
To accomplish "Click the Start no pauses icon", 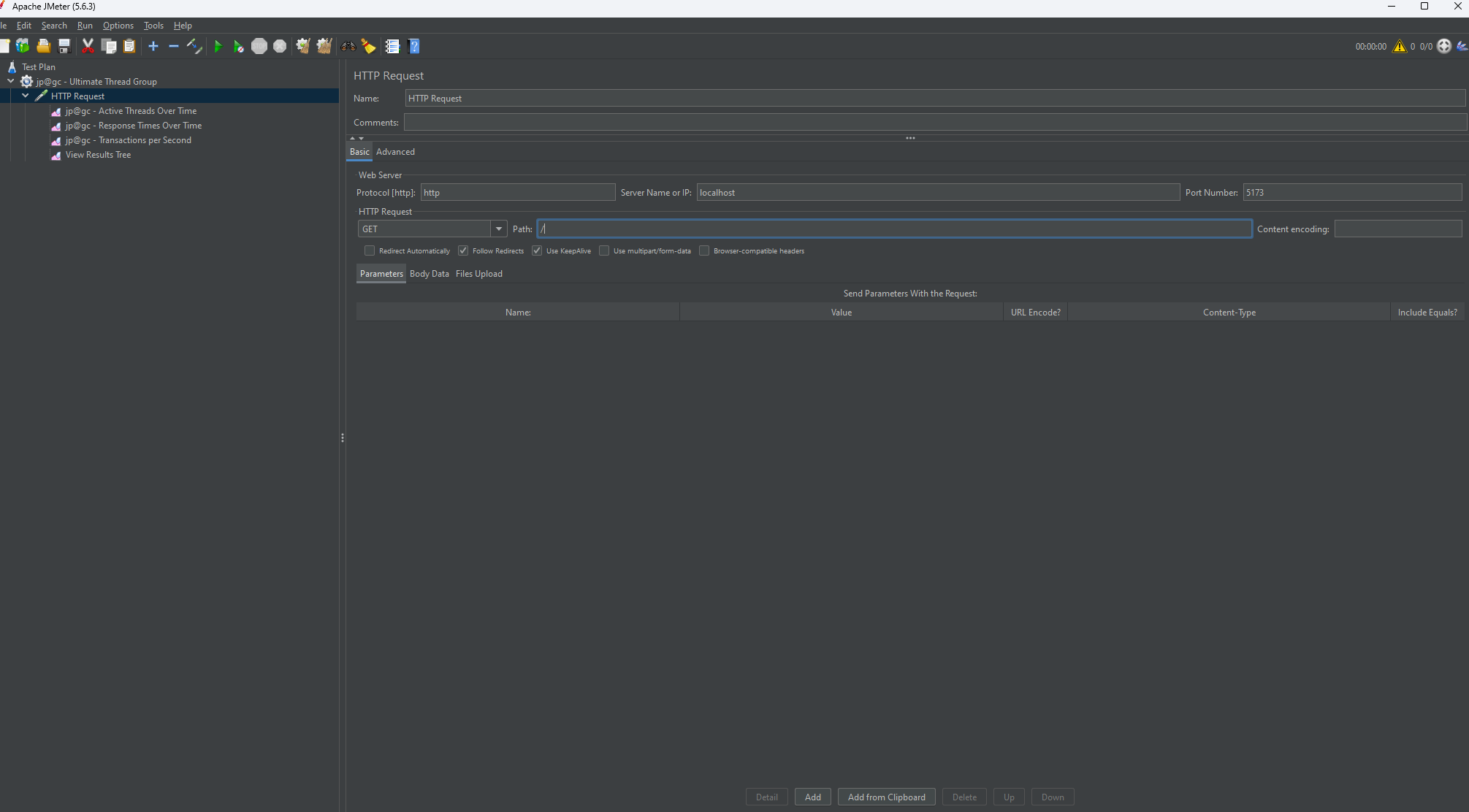I will [238, 46].
